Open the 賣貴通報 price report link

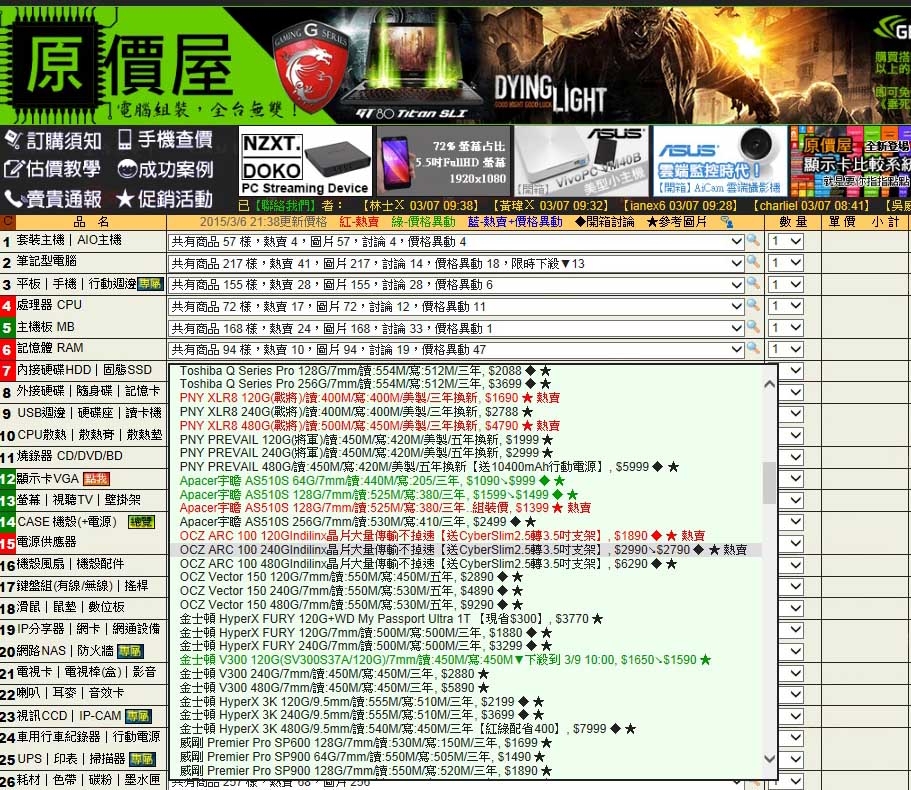(53, 199)
